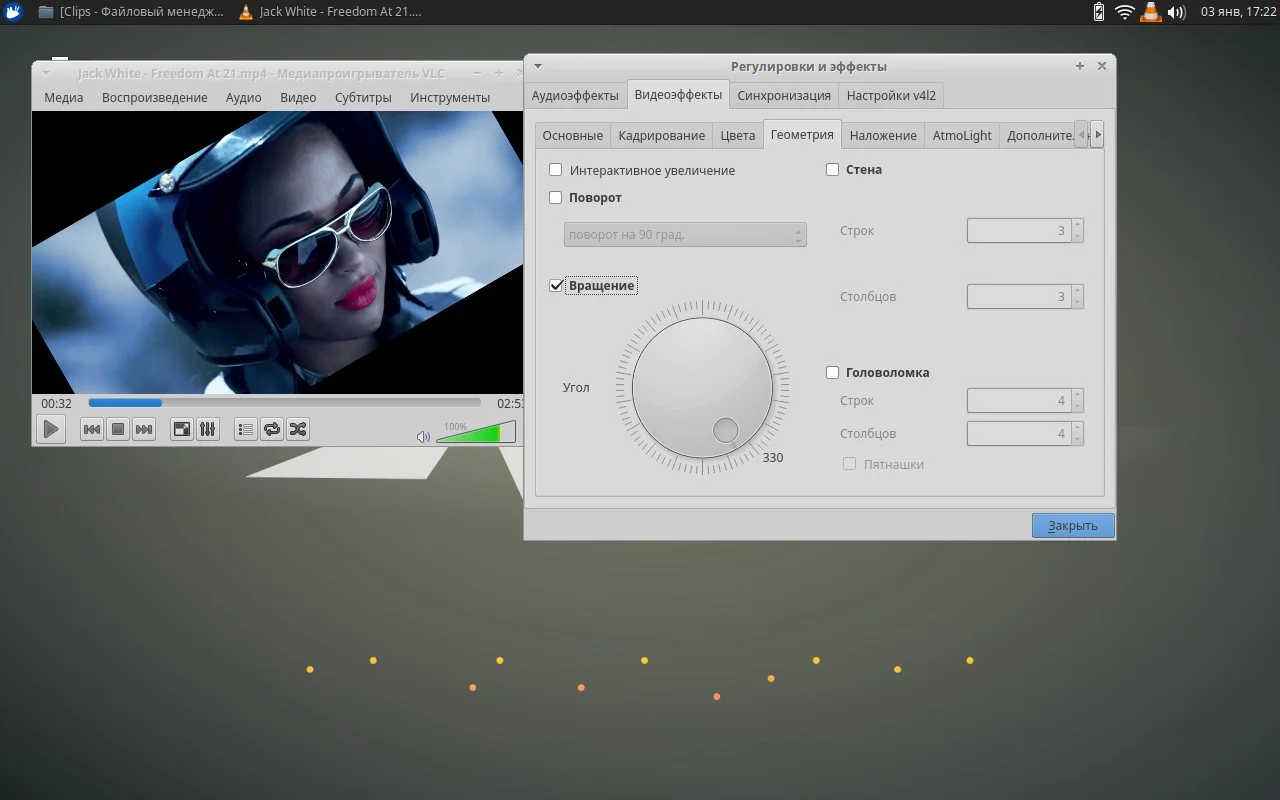The width and height of the screenshot is (1280, 800).
Task: Enable the Головоломка checkbox
Action: pyautogui.click(x=832, y=373)
